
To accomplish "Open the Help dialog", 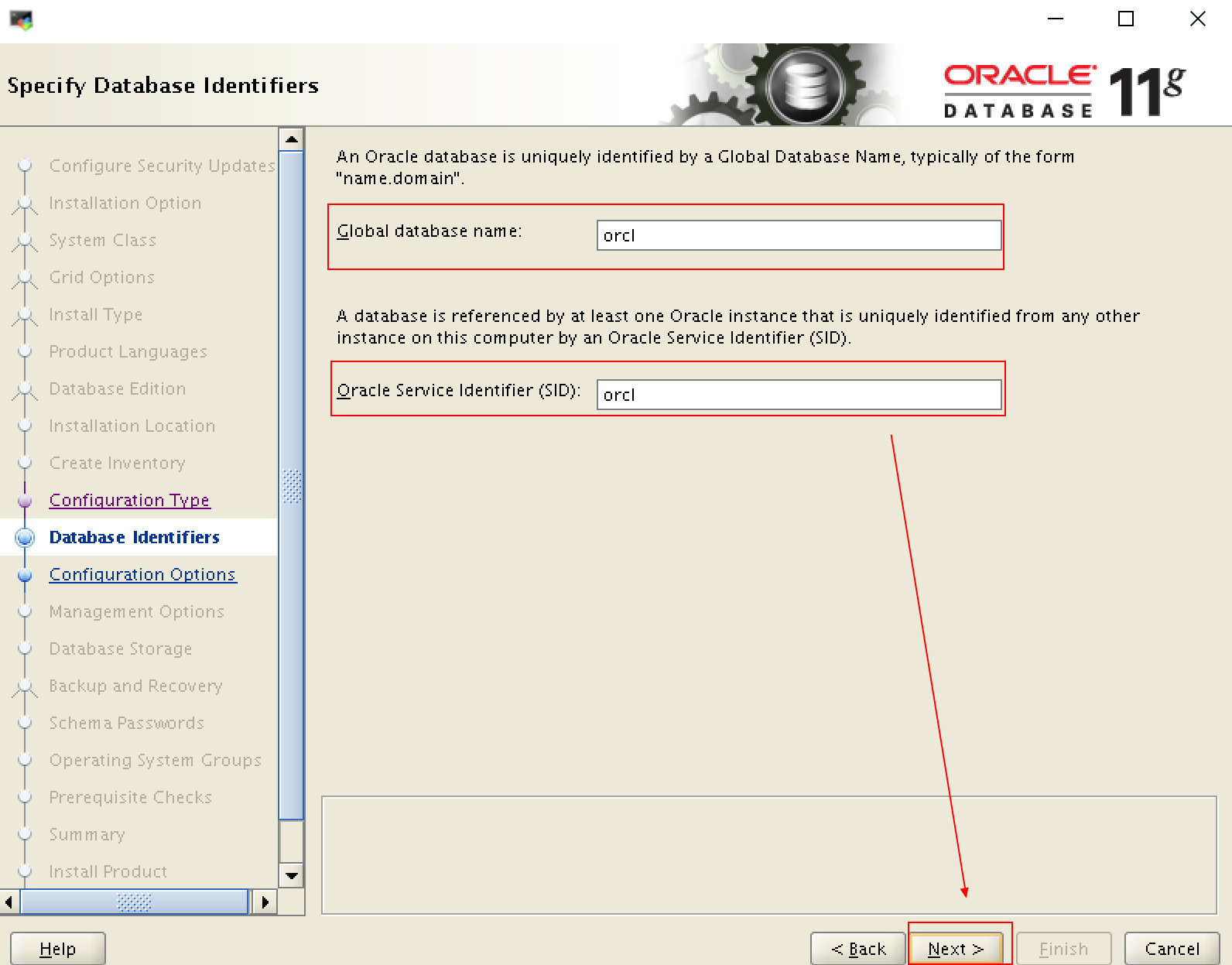I will pyautogui.click(x=58, y=949).
